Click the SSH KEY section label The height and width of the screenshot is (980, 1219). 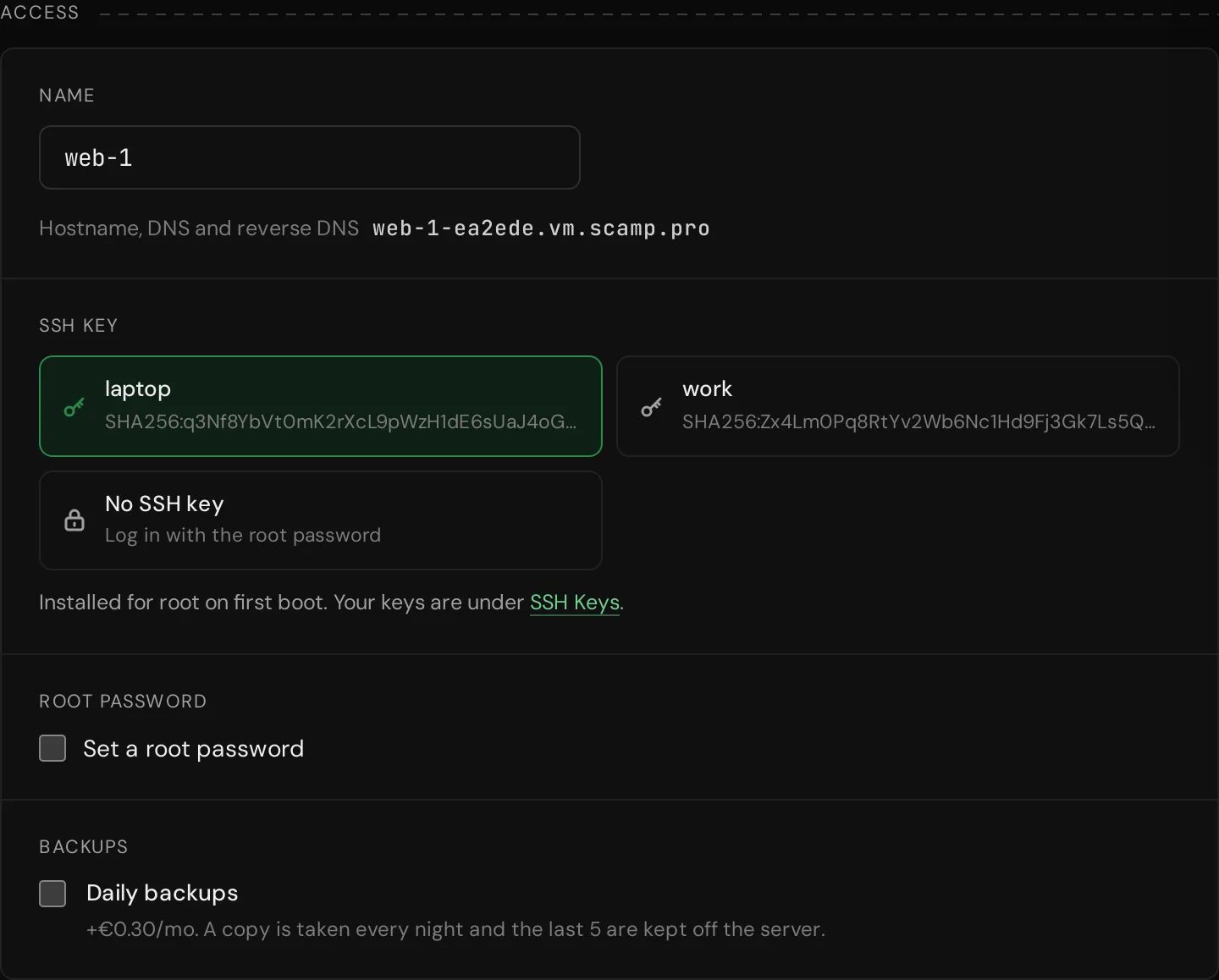(79, 326)
